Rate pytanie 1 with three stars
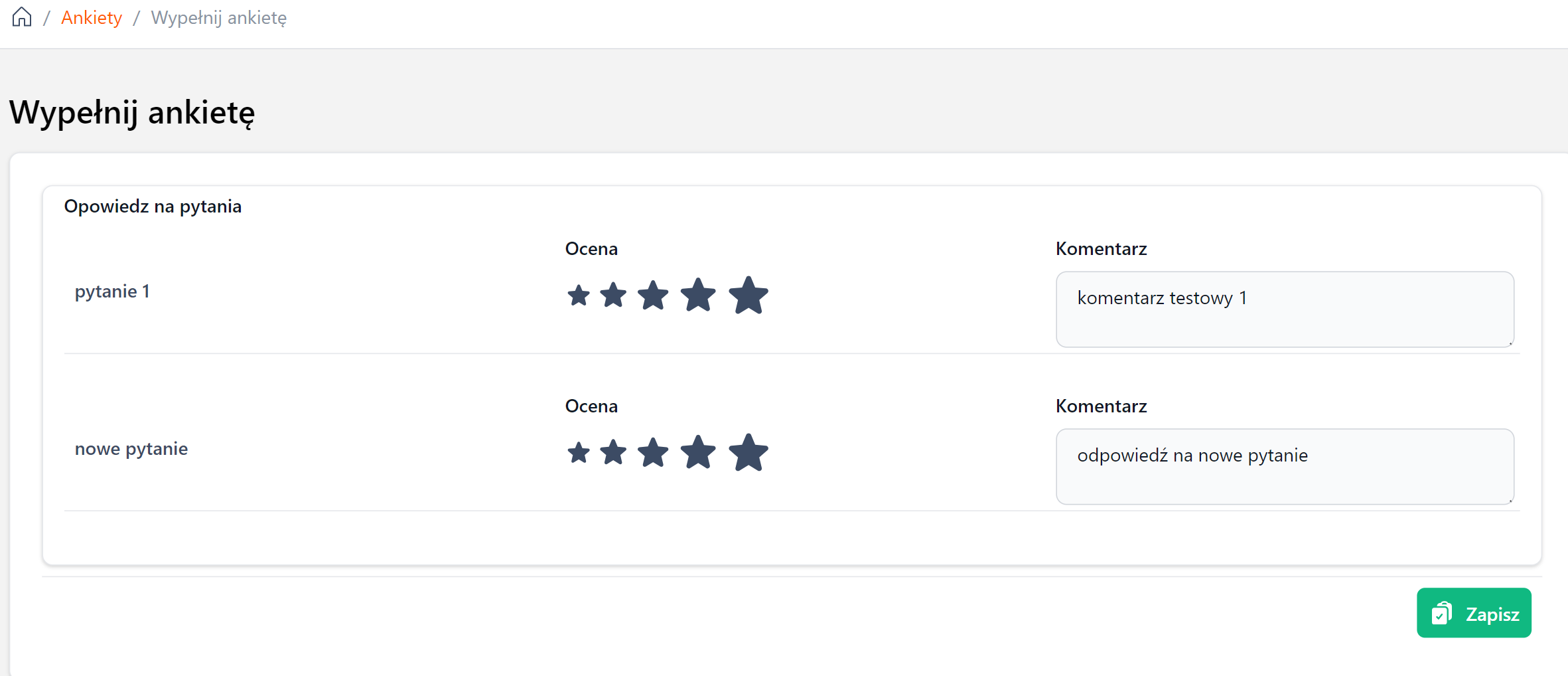This screenshot has height=676, width=1568. click(x=653, y=296)
